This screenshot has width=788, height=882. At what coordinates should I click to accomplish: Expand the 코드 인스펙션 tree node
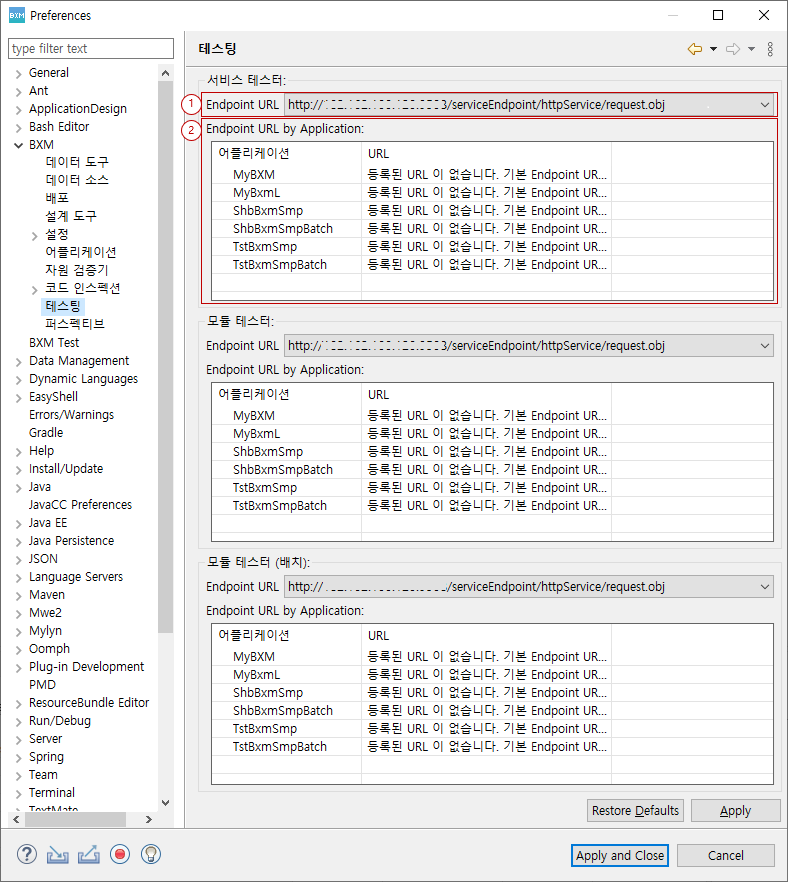point(35,289)
